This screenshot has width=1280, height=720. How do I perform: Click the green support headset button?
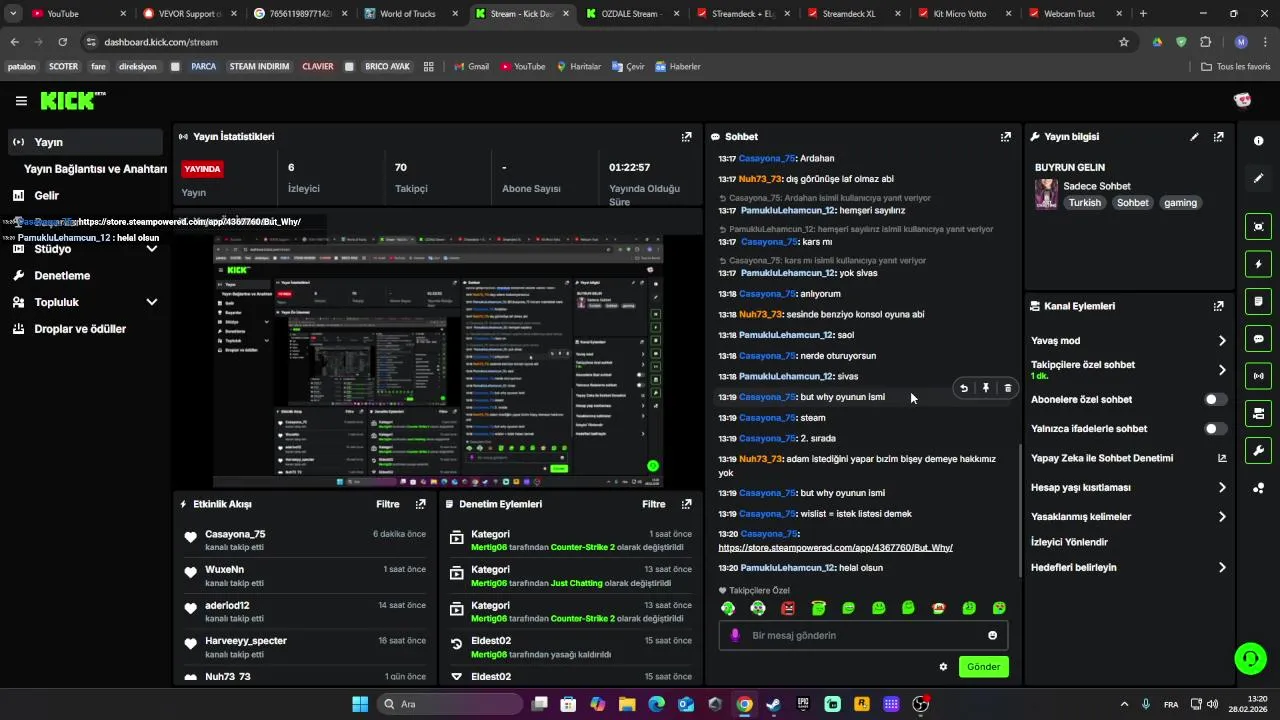tap(1250, 658)
